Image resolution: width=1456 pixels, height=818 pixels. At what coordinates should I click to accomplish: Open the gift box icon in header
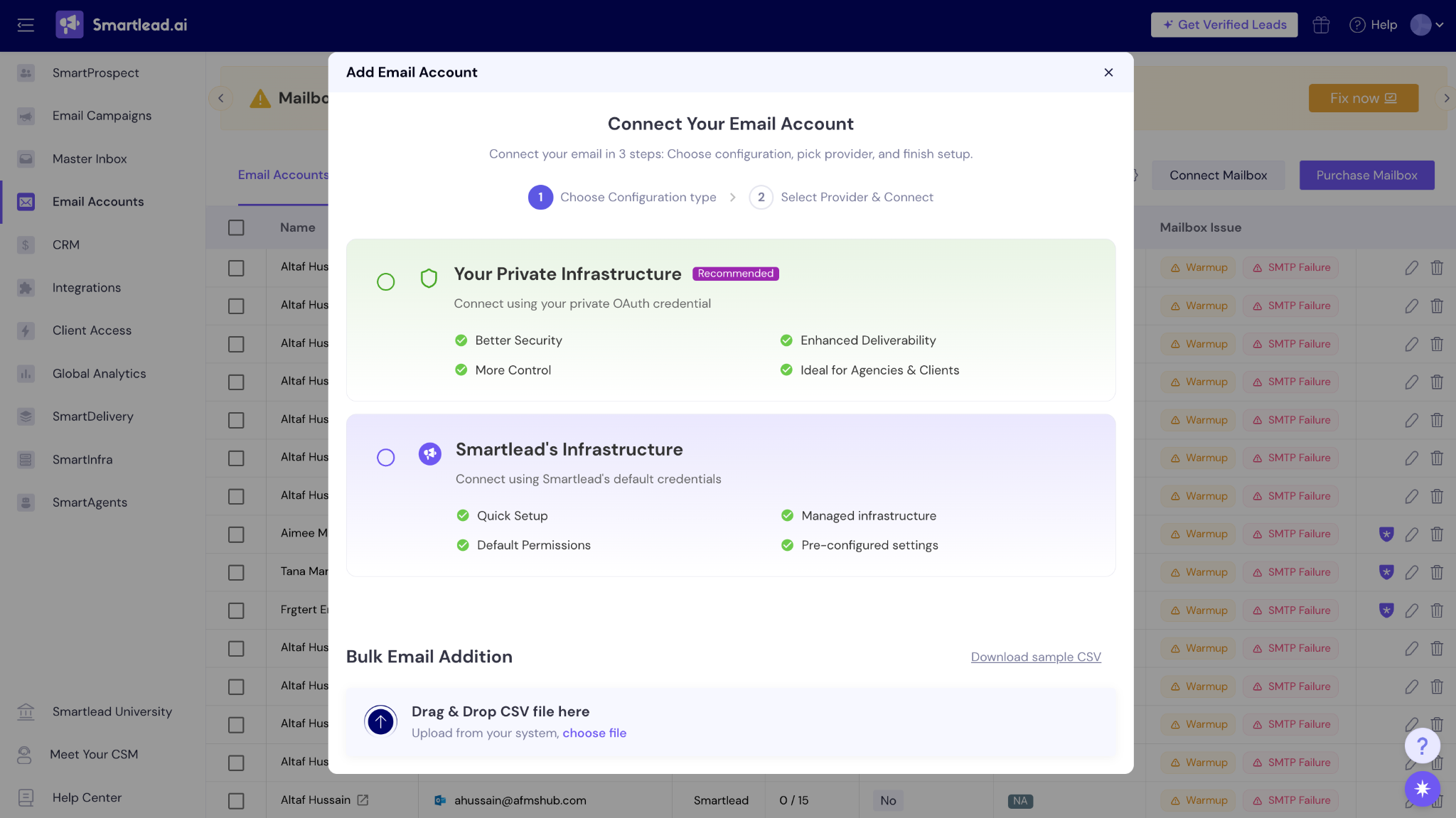coord(1321,25)
